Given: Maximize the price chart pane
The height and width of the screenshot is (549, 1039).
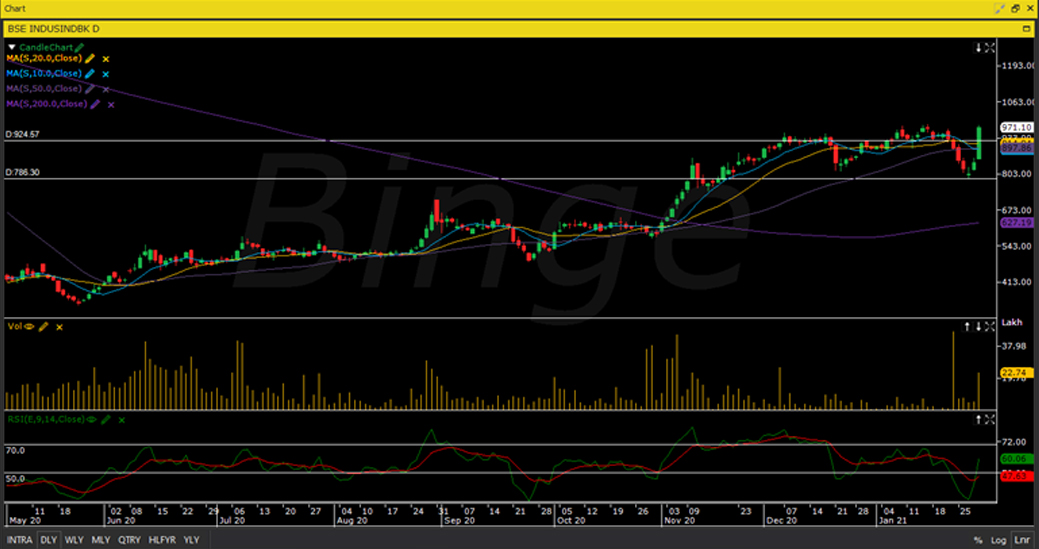Looking at the screenshot, I should pos(989,48).
